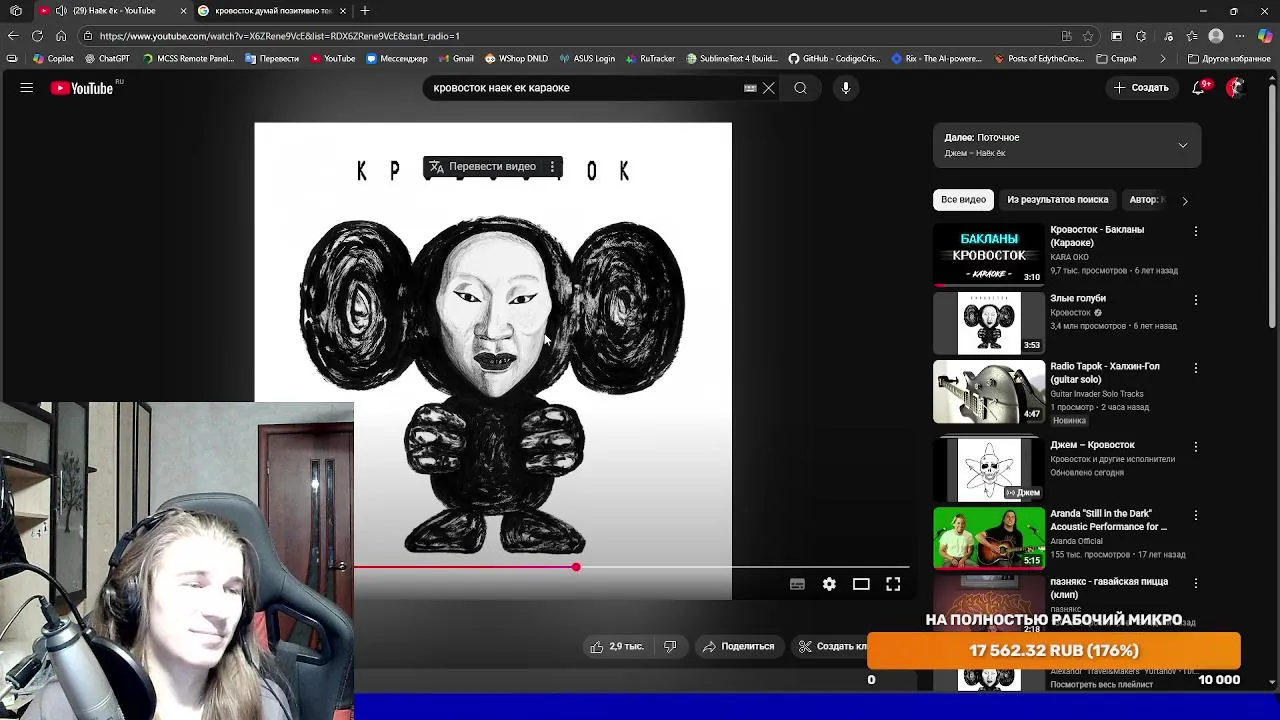Select the Из результатов поиска chip

1057,200
